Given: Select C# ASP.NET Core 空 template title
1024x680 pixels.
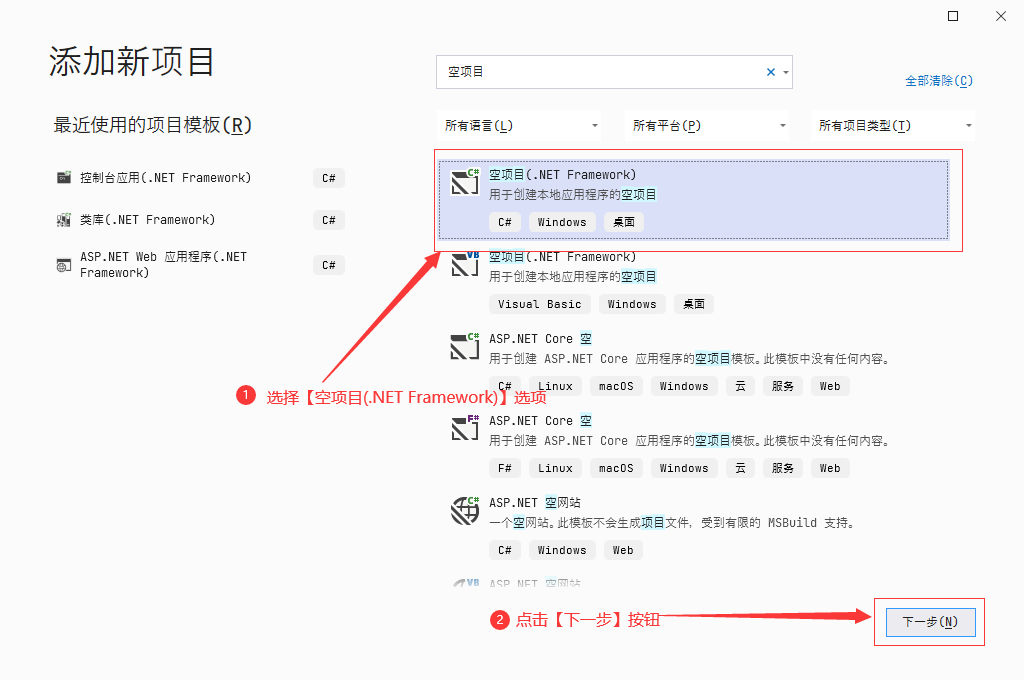Looking at the screenshot, I should pos(540,338).
